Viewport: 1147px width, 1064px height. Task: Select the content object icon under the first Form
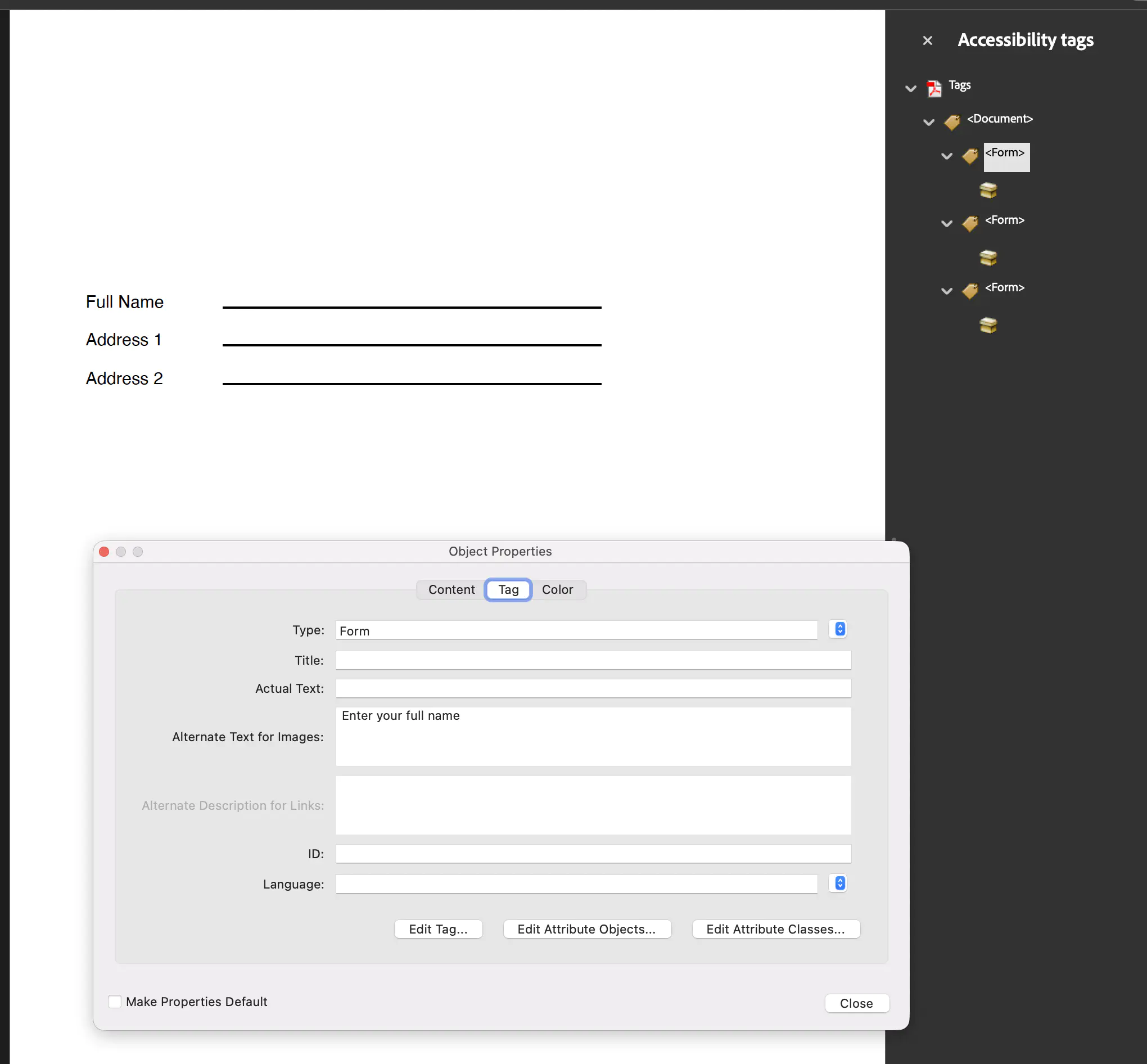(x=989, y=190)
